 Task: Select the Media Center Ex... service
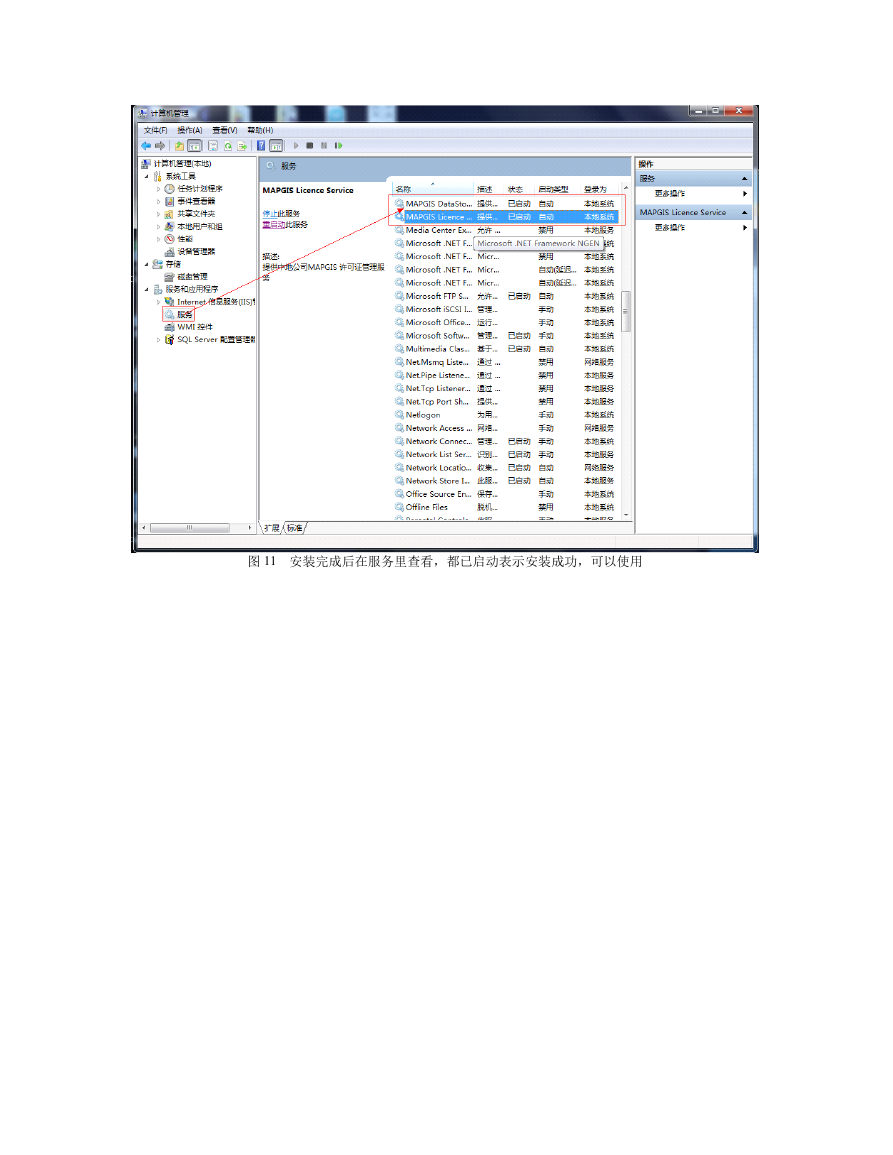pyautogui.click(x=505, y=230)
